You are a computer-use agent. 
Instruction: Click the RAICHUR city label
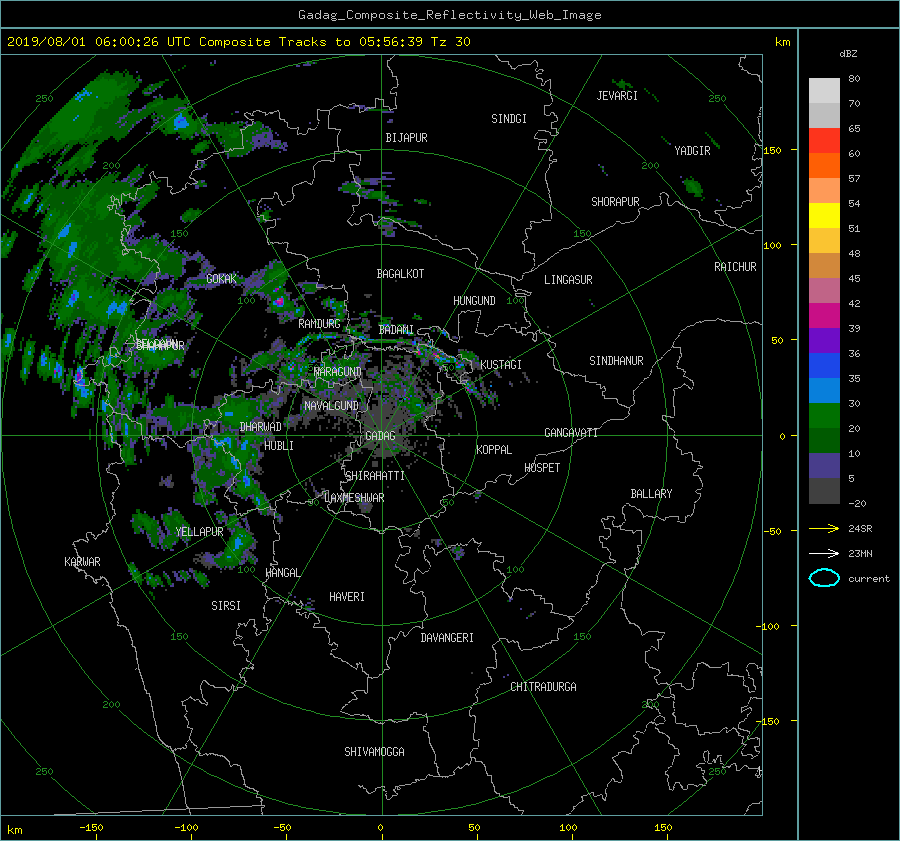tap(735, 267)
